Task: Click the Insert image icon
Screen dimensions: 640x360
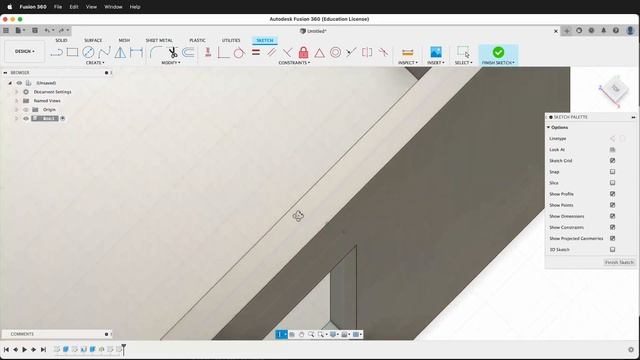Action: [436, 52]
